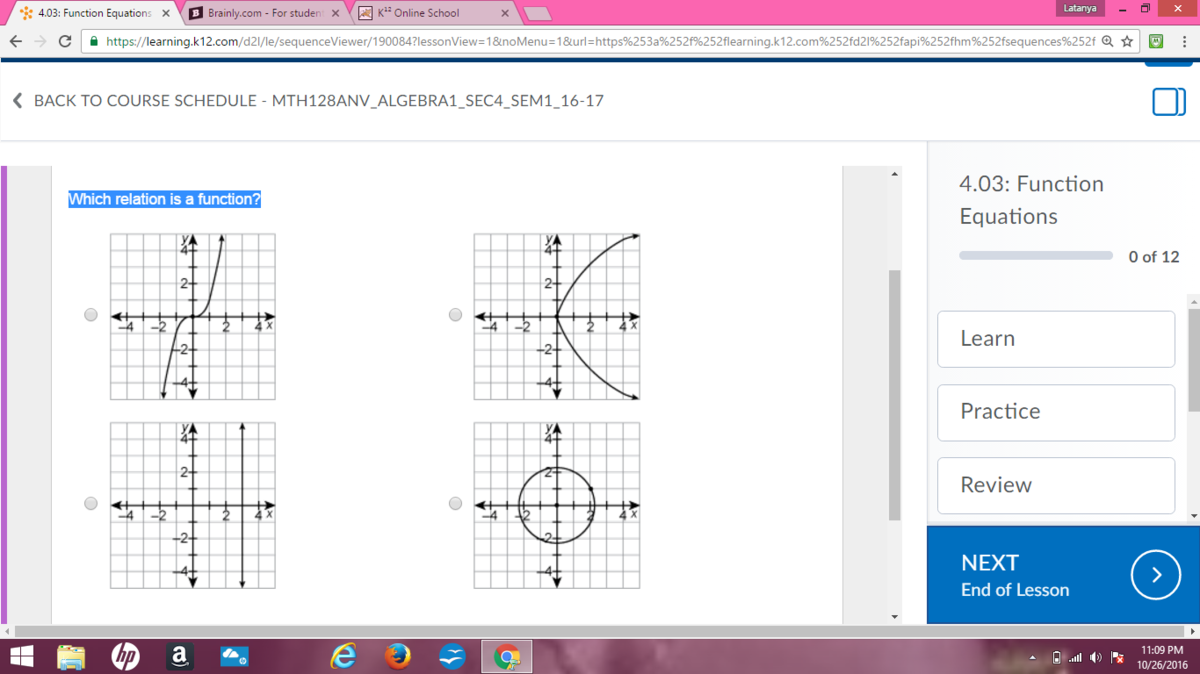Click the Latanya profile button
The height and width of the screenshot is (674, 1200).
click(x=1079, y=8)
